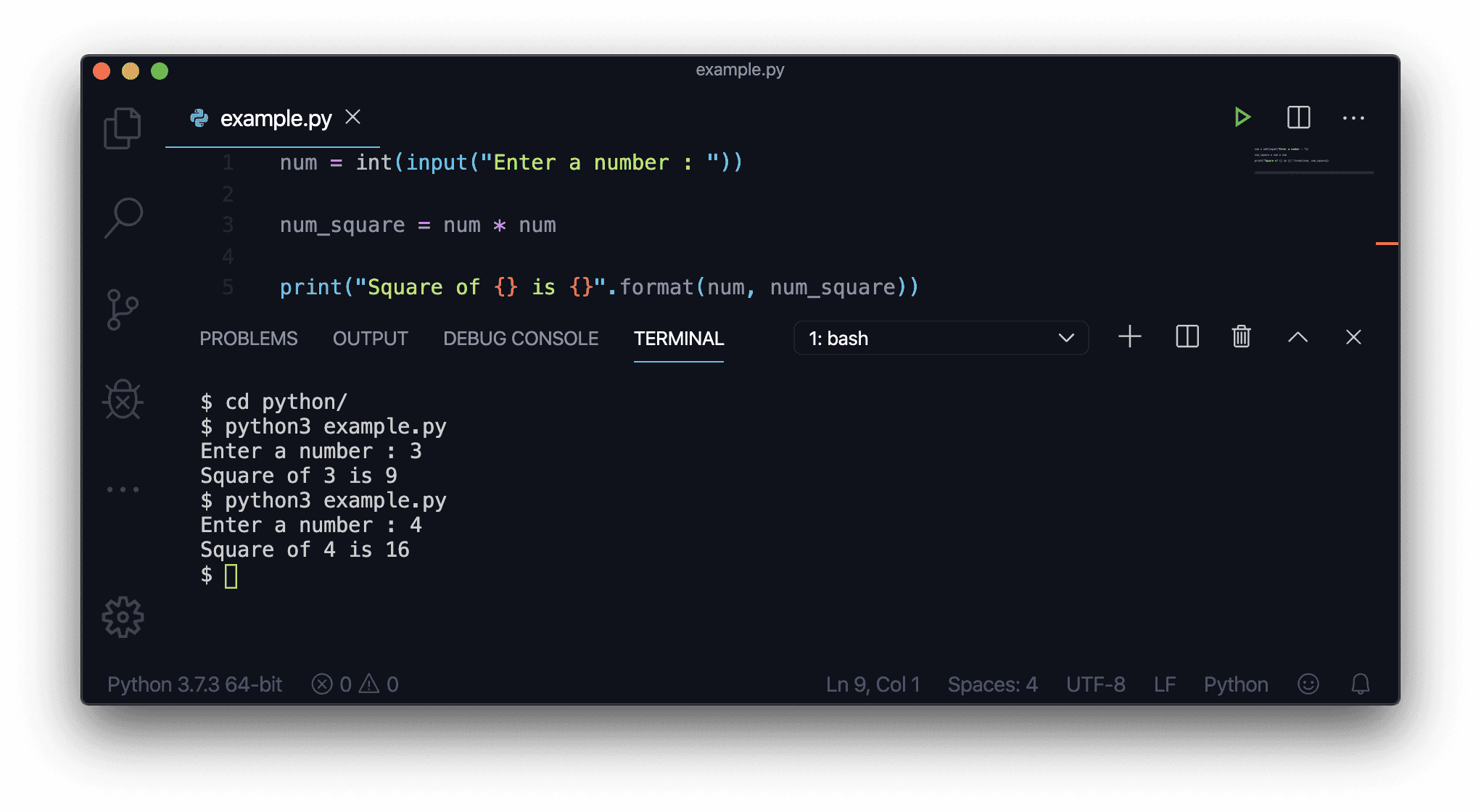Viewport: 1481px width, 812px height.
Task: Change indentation via Spaces: 4
Action: [992, 684]
